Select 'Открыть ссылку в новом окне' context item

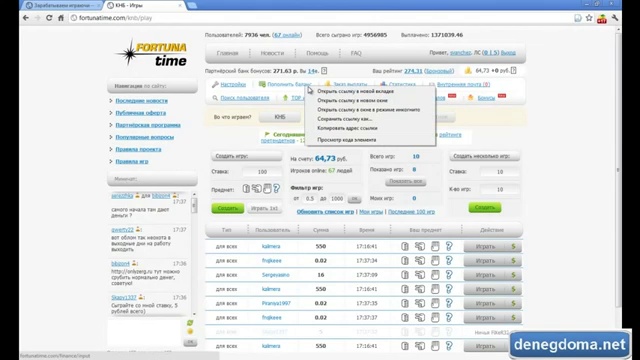(x=352, y=100)
